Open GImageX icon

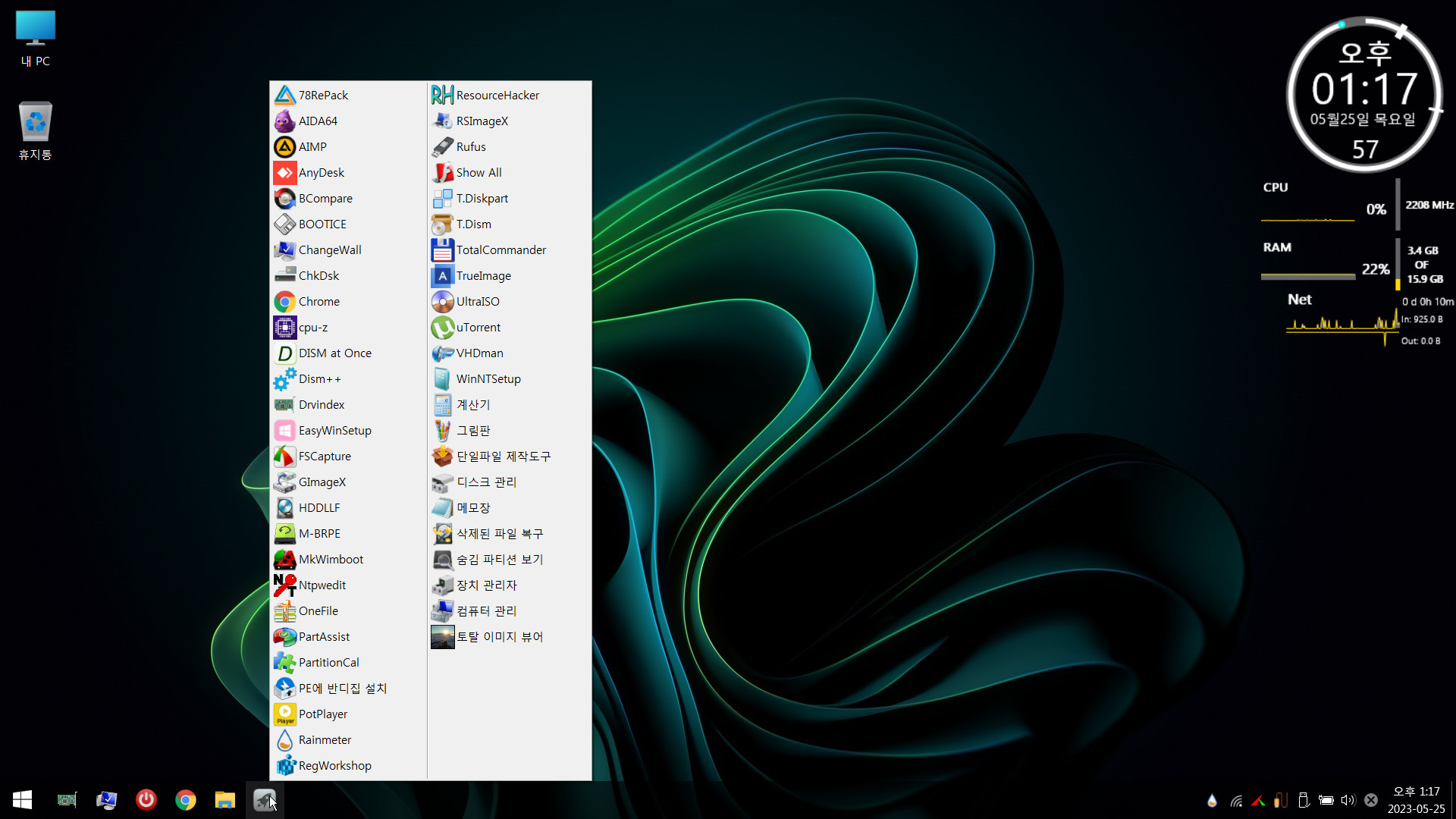[x=284, y=482]
